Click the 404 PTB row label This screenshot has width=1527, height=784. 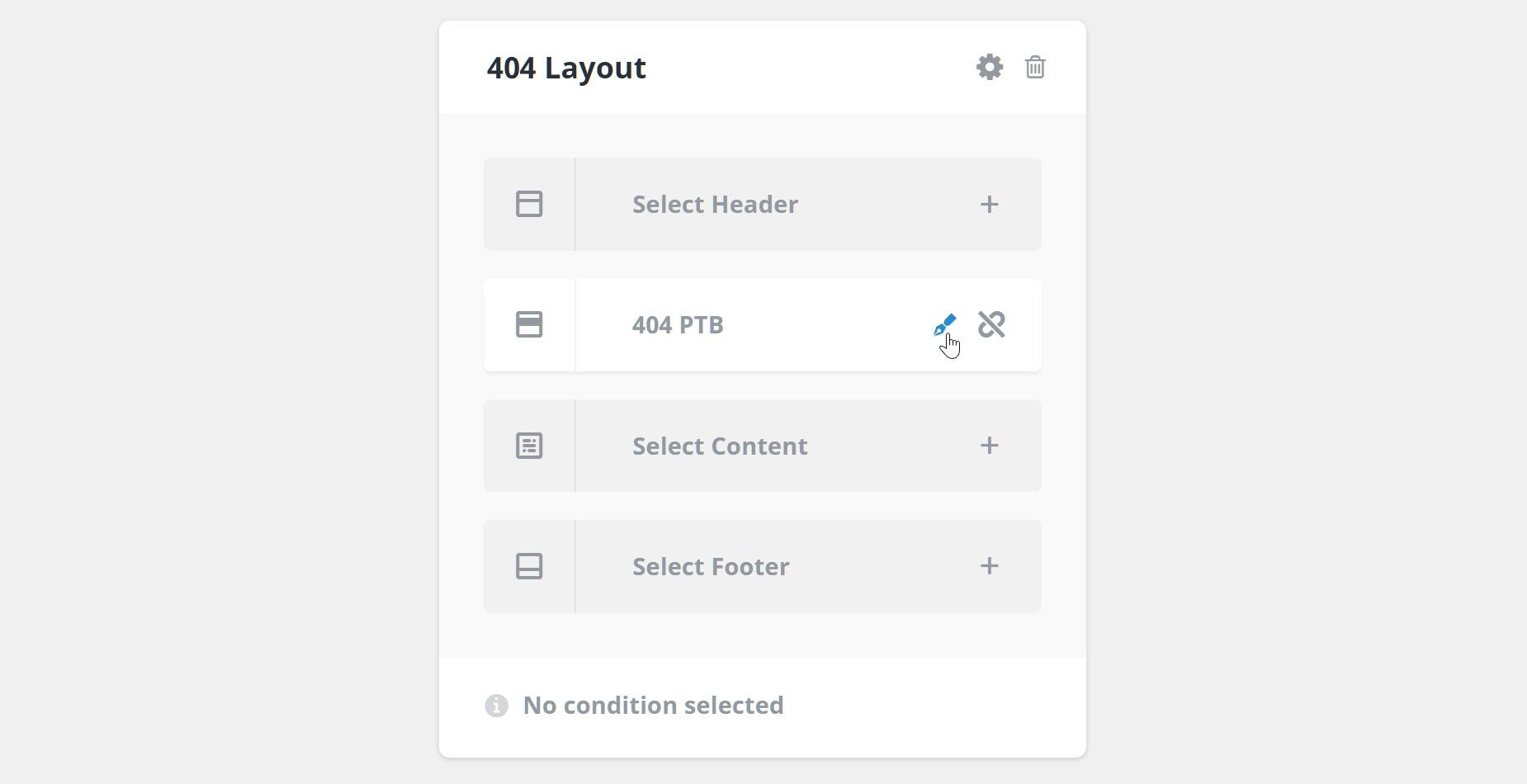[x=678, y=325]
